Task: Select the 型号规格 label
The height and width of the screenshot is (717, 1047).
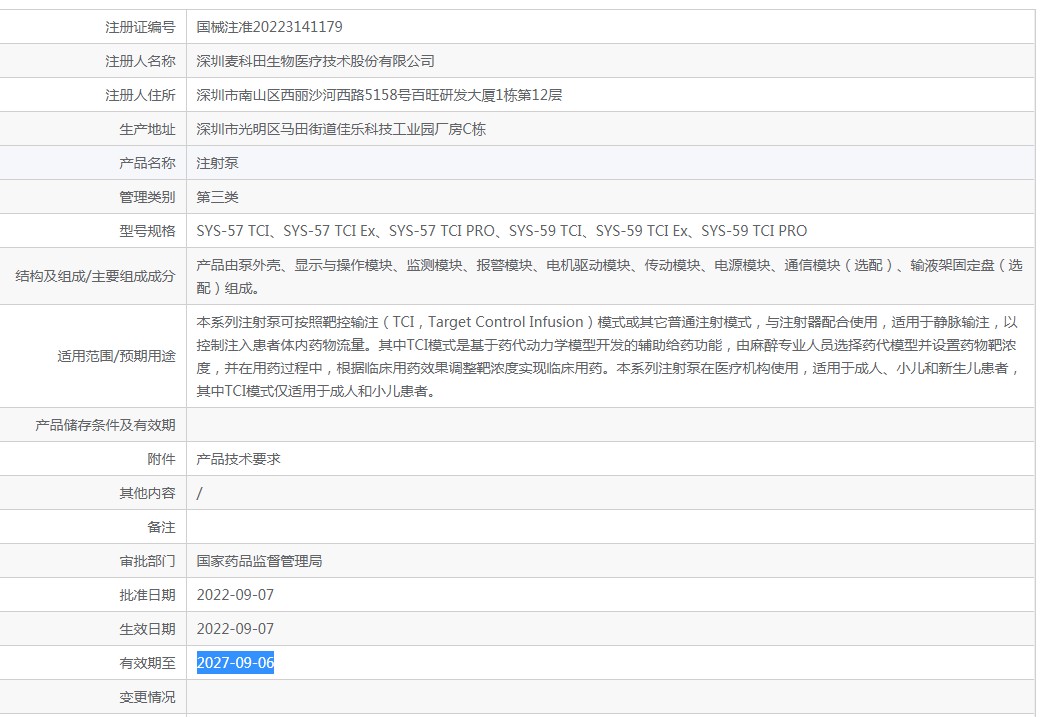Action: (148, 231)
